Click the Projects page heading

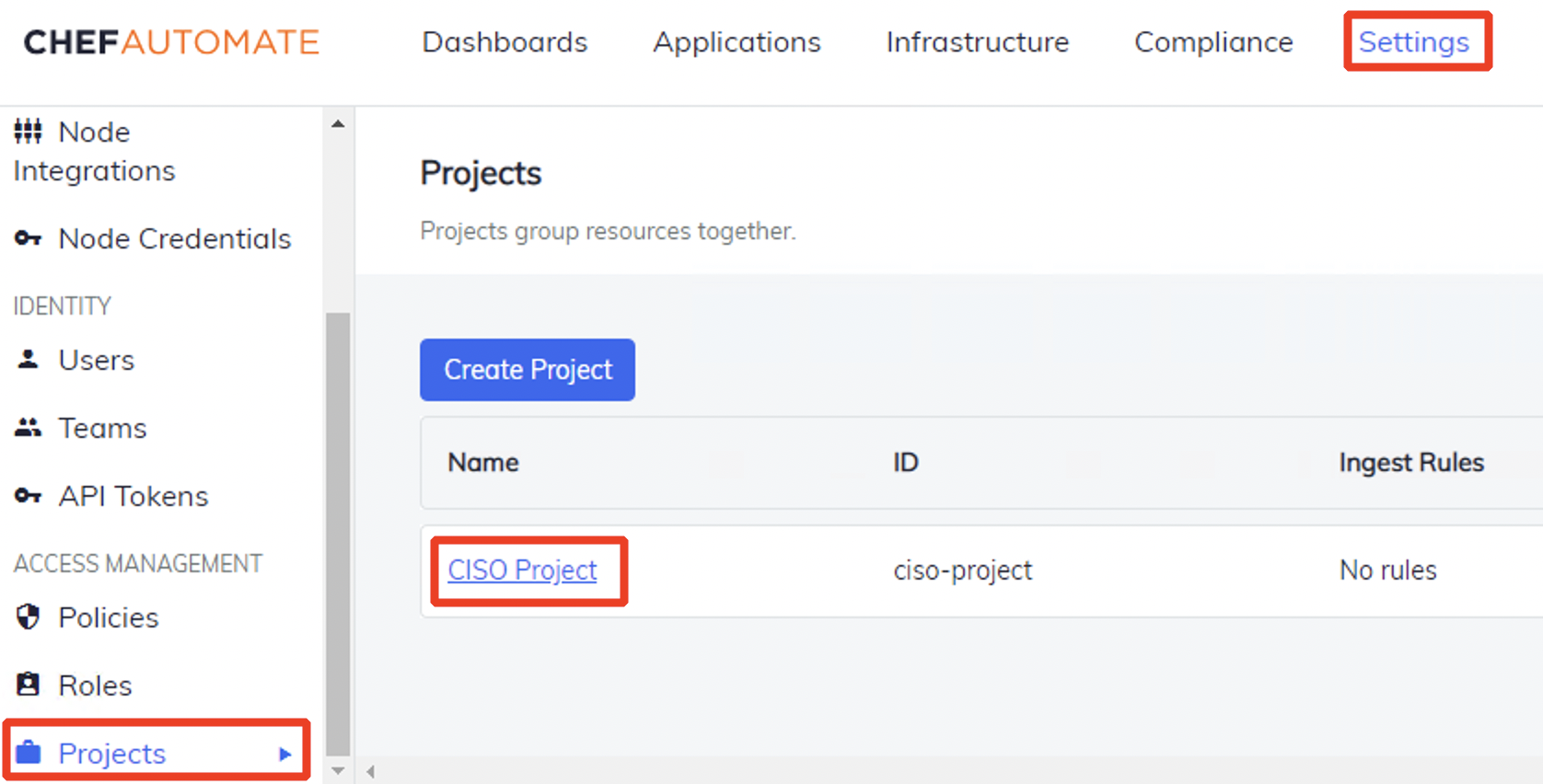tap(481, 173)
